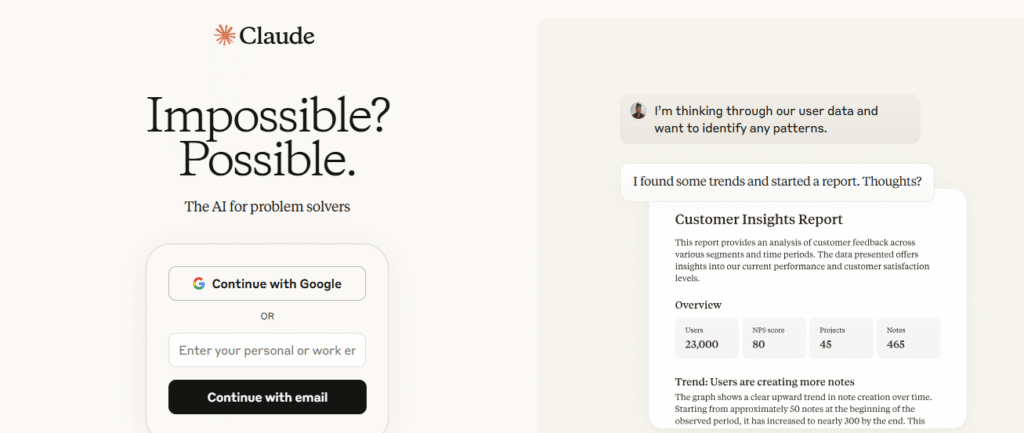
Task: Focus the personal or work email field
Action: click(267, 350)
